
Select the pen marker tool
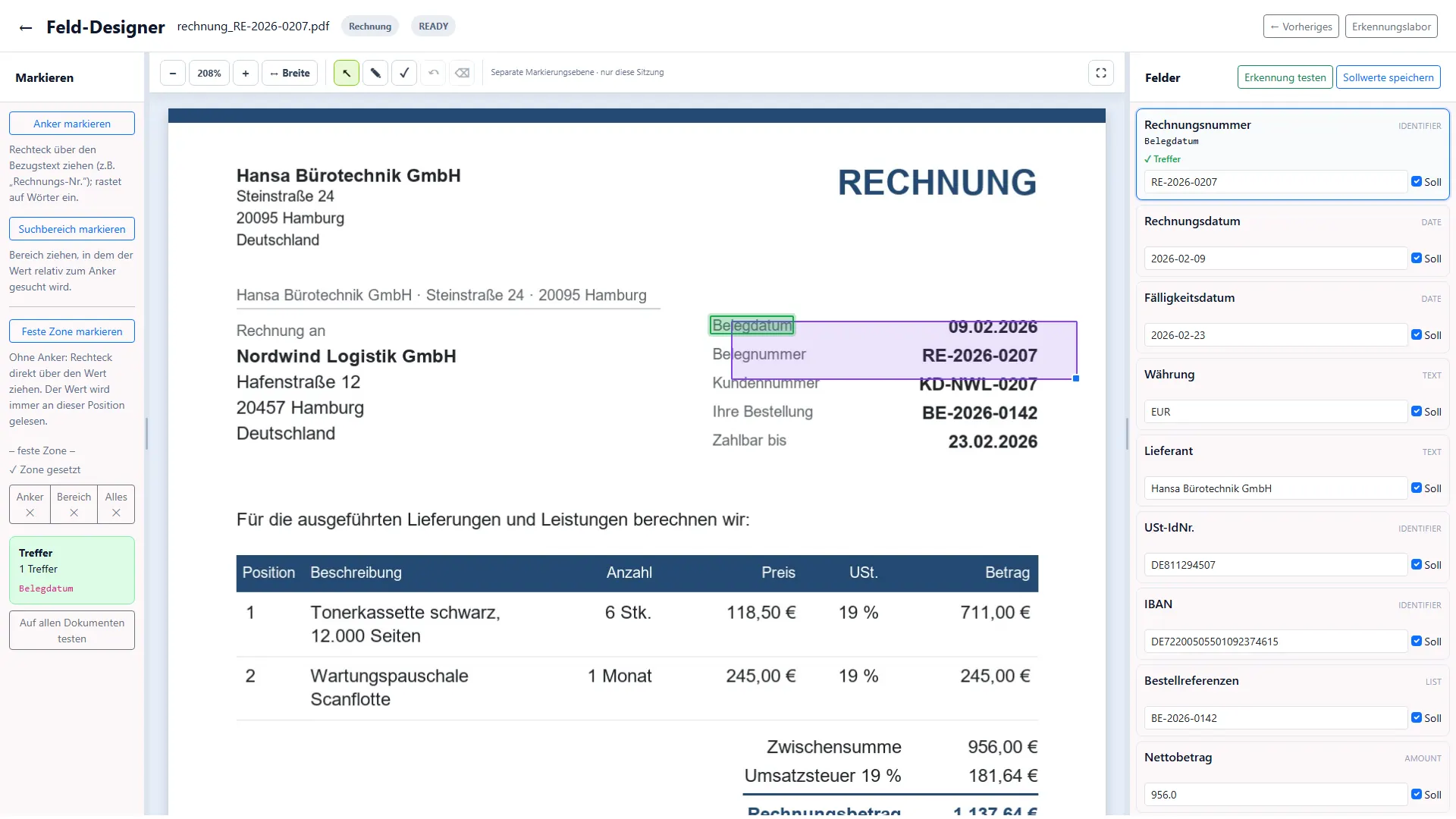click(375, 73)
